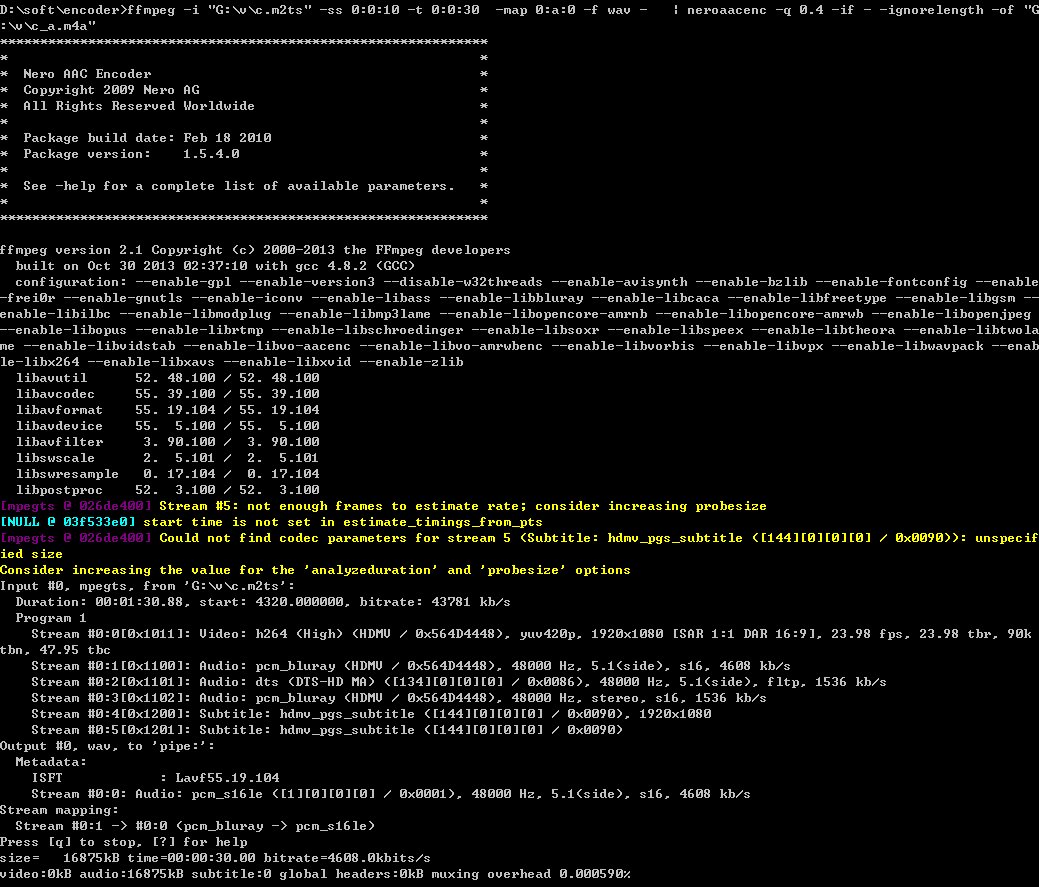Click 'Package build date: Feb 18 2010' line
Screen dimensions: 1039x887
147,138
